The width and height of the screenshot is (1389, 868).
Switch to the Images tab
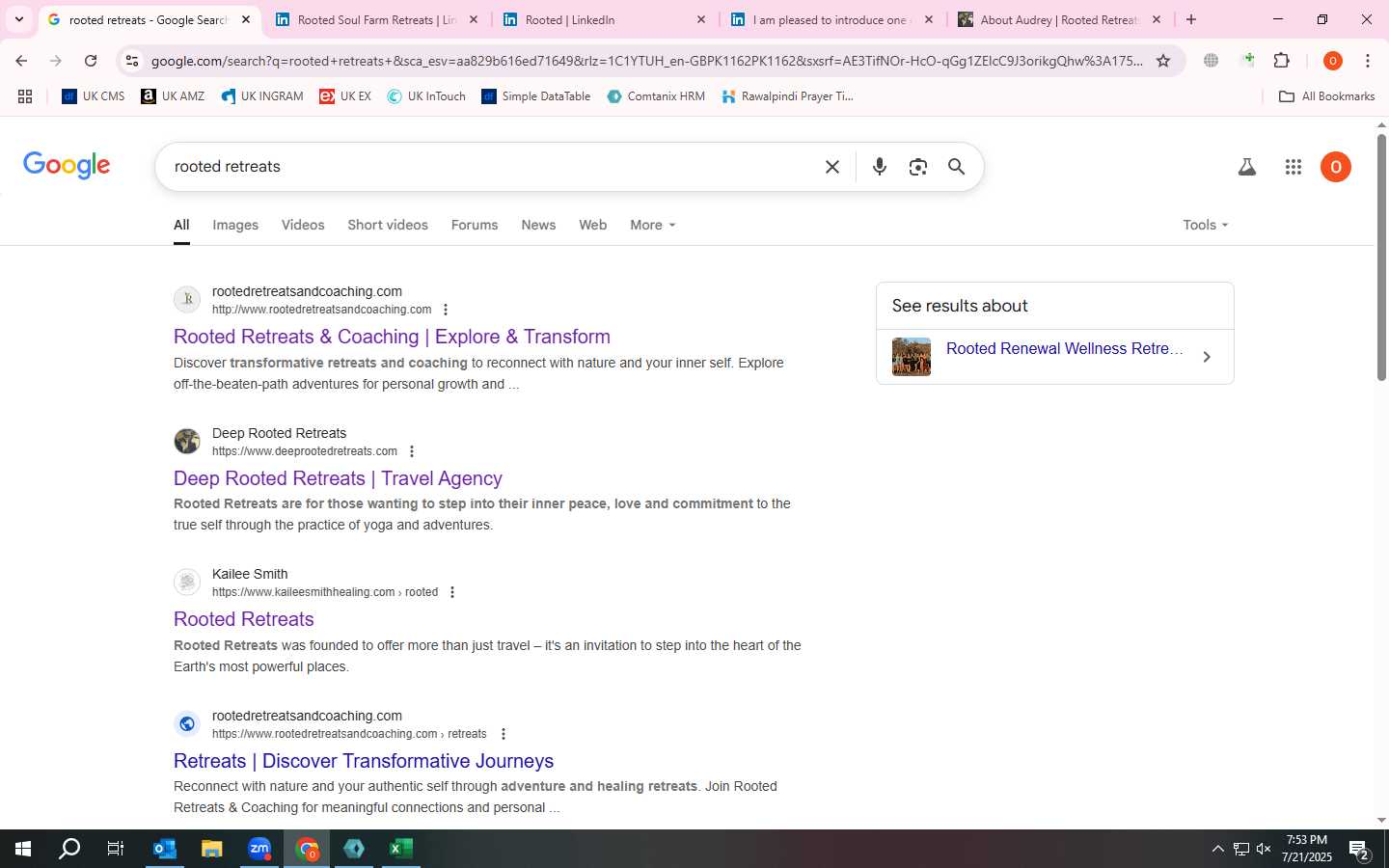235,225
